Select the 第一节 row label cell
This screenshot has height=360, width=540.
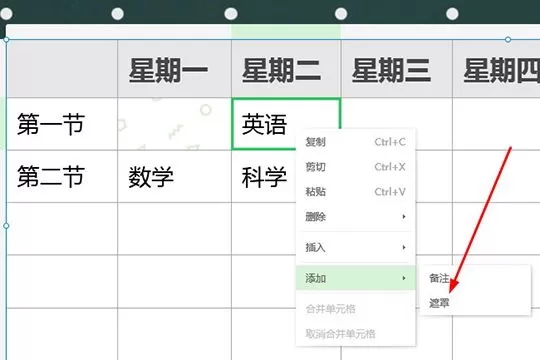(62, 124)
